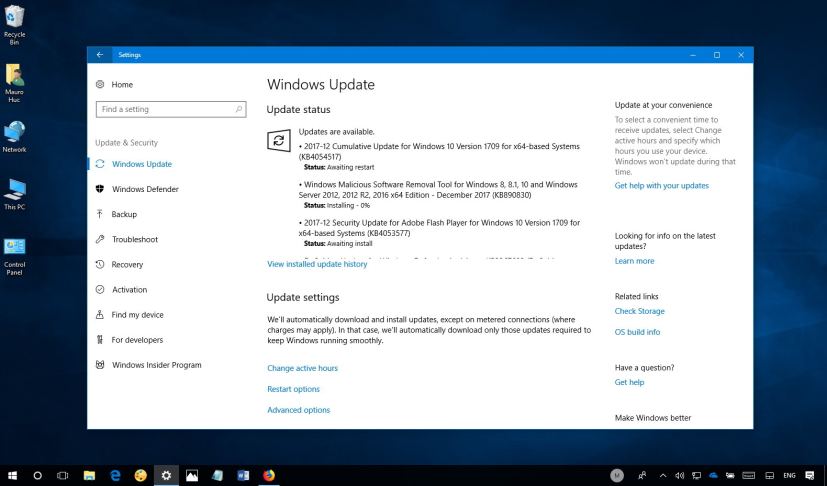
Task: Open OS build info link
Action: pyautogui.click(x=637, y=332)
